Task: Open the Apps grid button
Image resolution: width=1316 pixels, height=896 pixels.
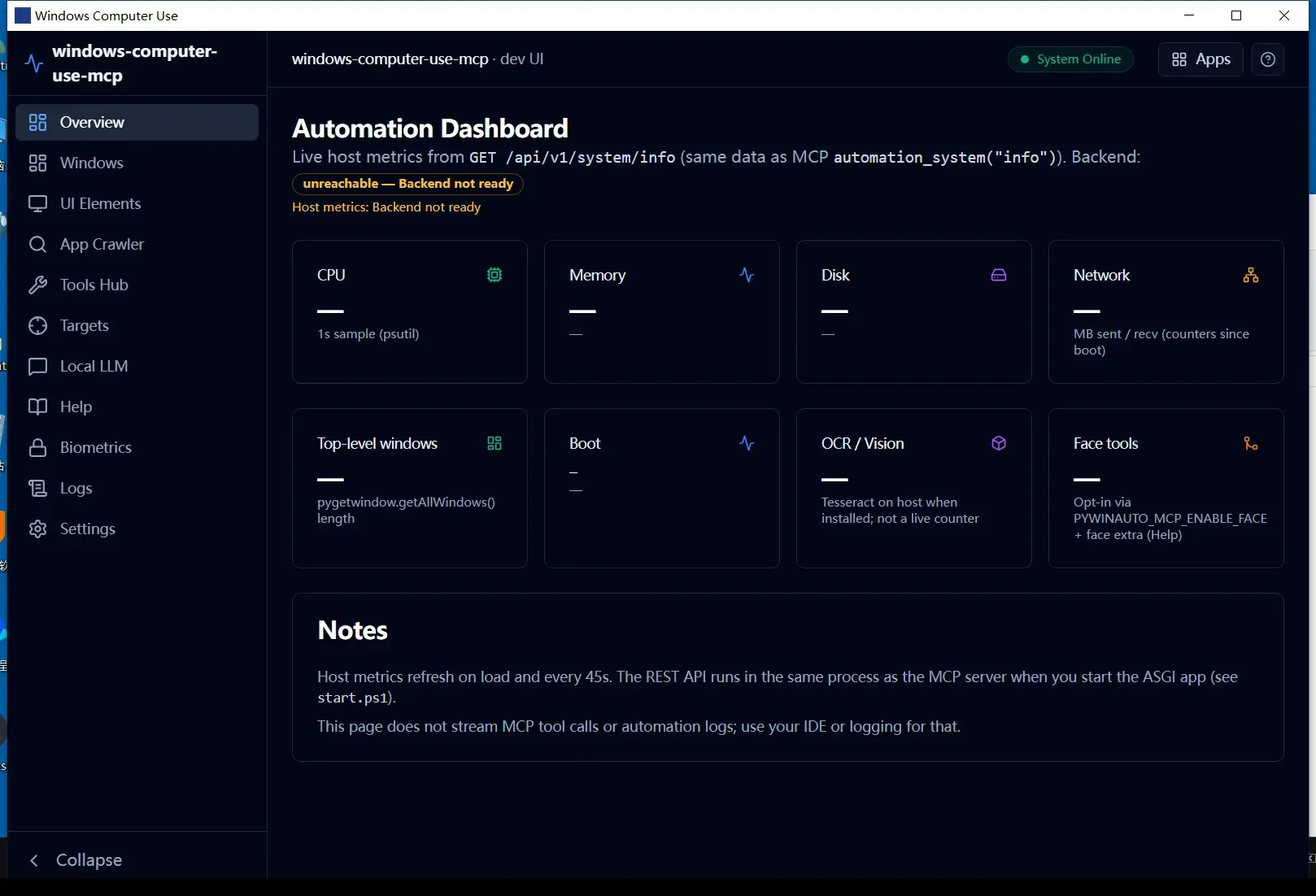Action: pyautogui.click(x=1201, y=59)
